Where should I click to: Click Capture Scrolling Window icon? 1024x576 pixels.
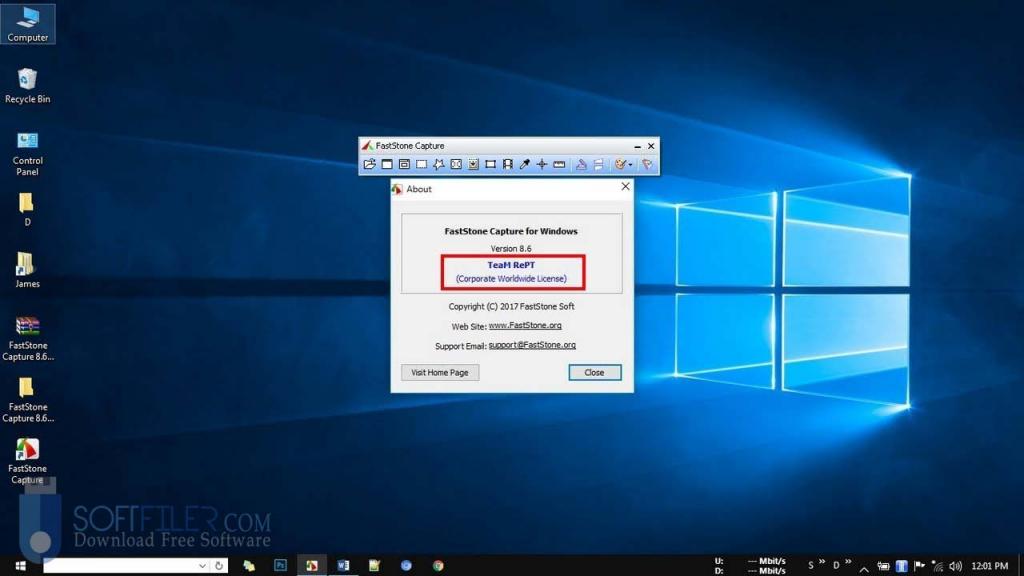click(x=473, y=164)
